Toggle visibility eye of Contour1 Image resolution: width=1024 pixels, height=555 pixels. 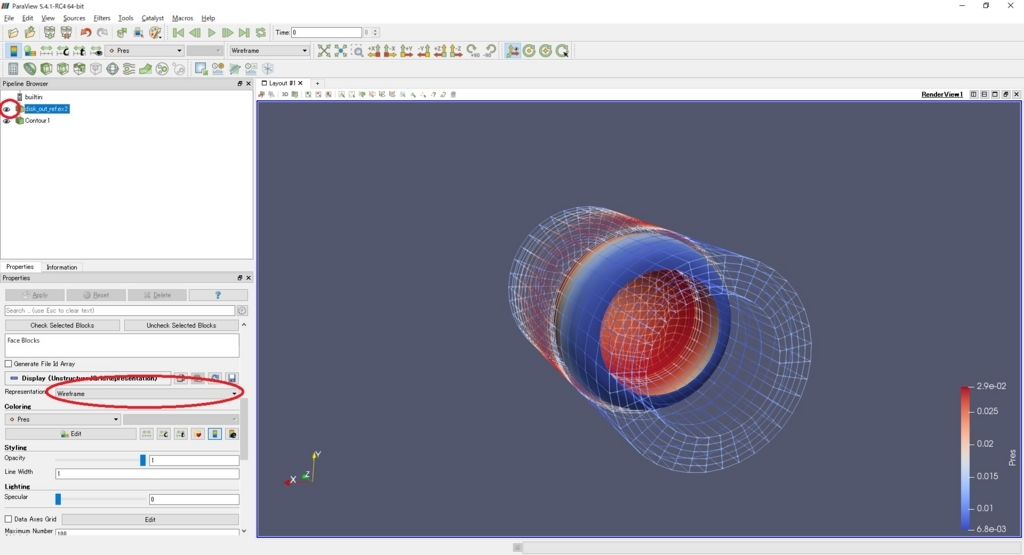pos(7,121)
